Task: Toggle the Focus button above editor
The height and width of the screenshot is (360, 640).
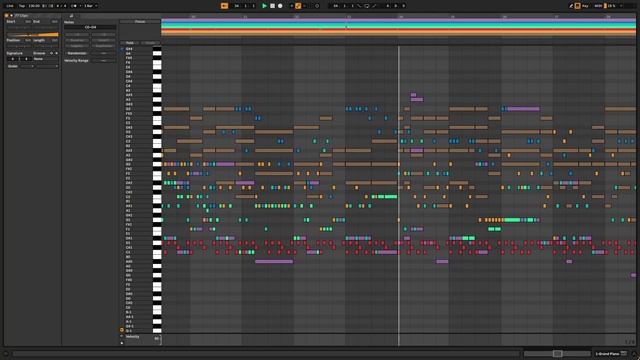Action: (x=140, y=22)
